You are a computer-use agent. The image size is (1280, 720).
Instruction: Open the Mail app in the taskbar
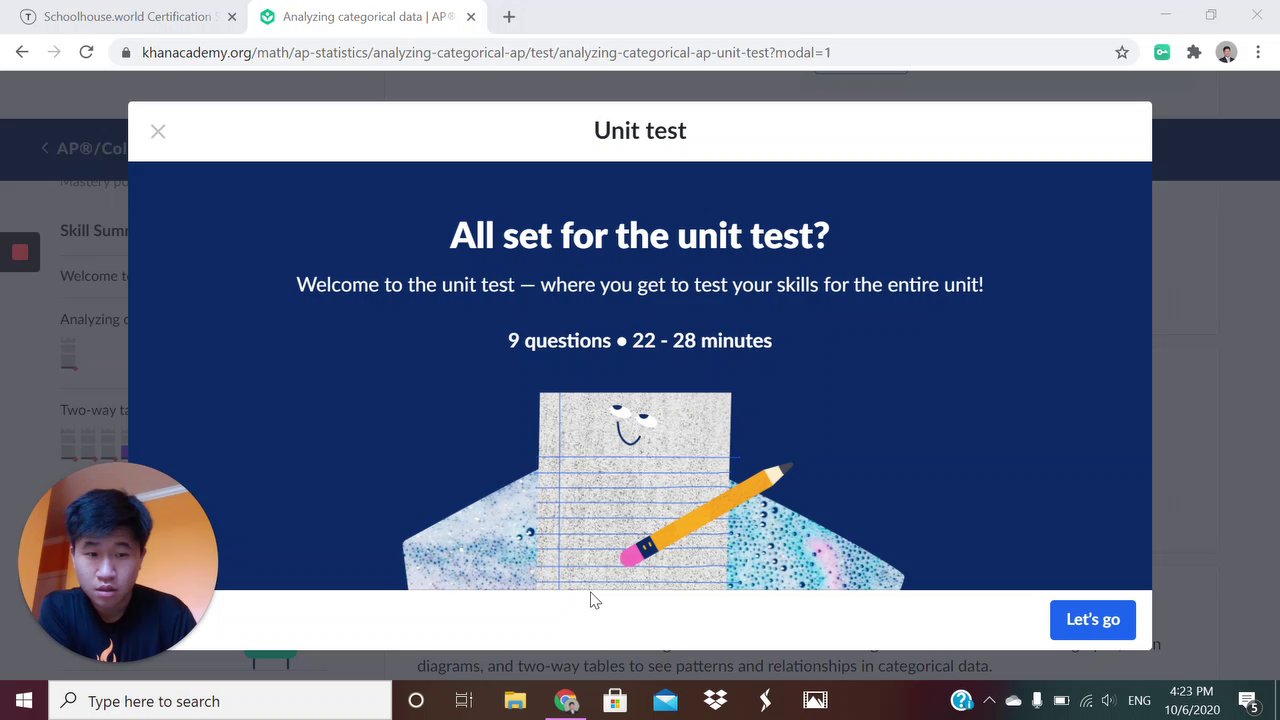tap(665, 701)
